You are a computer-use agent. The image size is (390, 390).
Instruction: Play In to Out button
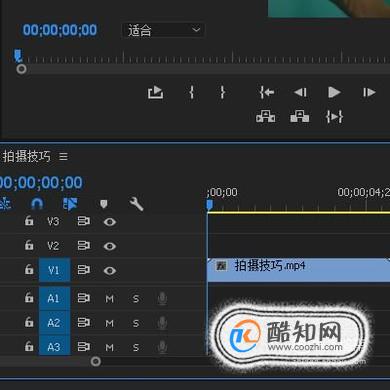(x=334, y=117)
